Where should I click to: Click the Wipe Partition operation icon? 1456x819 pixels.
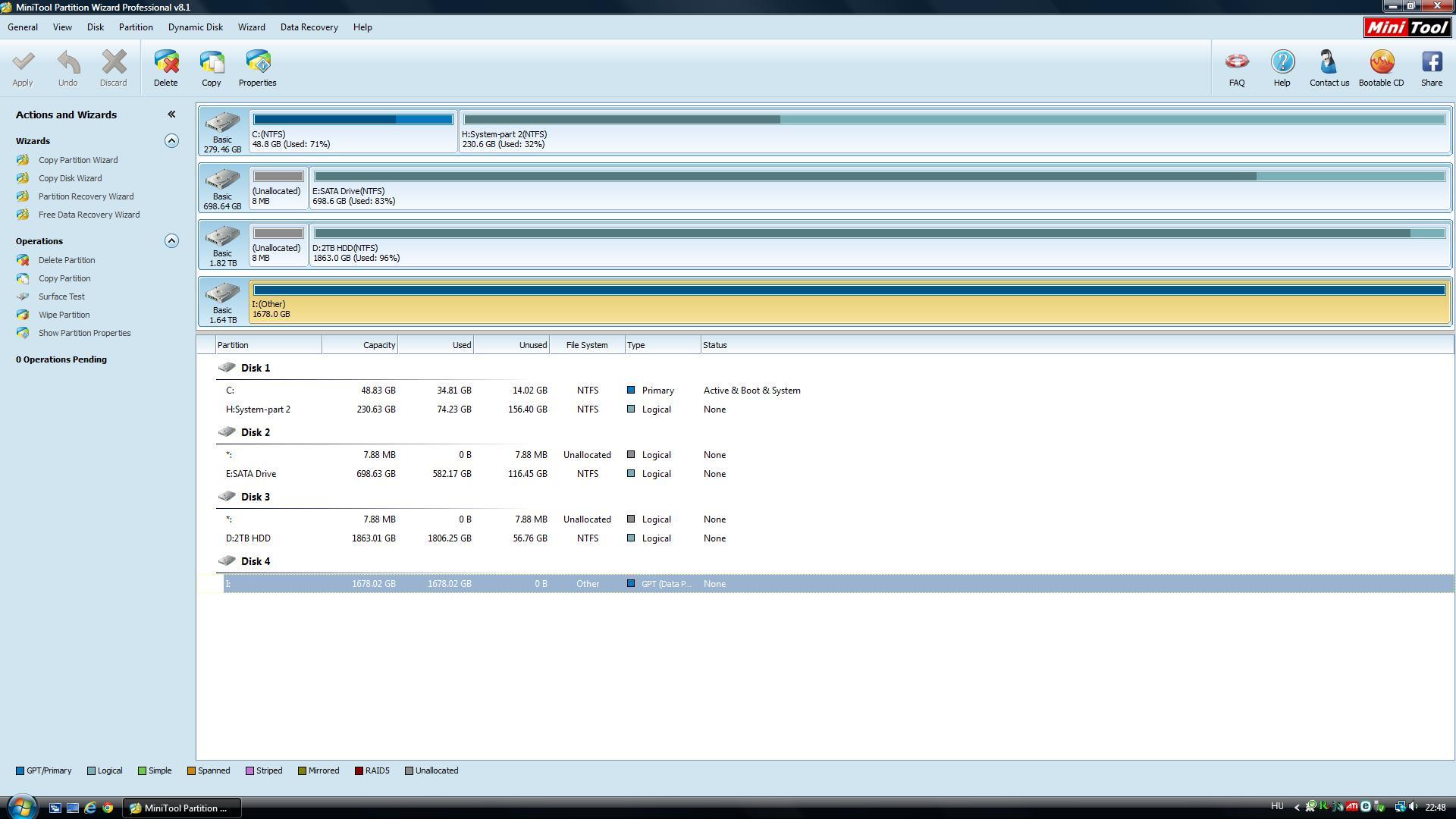[x=23, y=315]
